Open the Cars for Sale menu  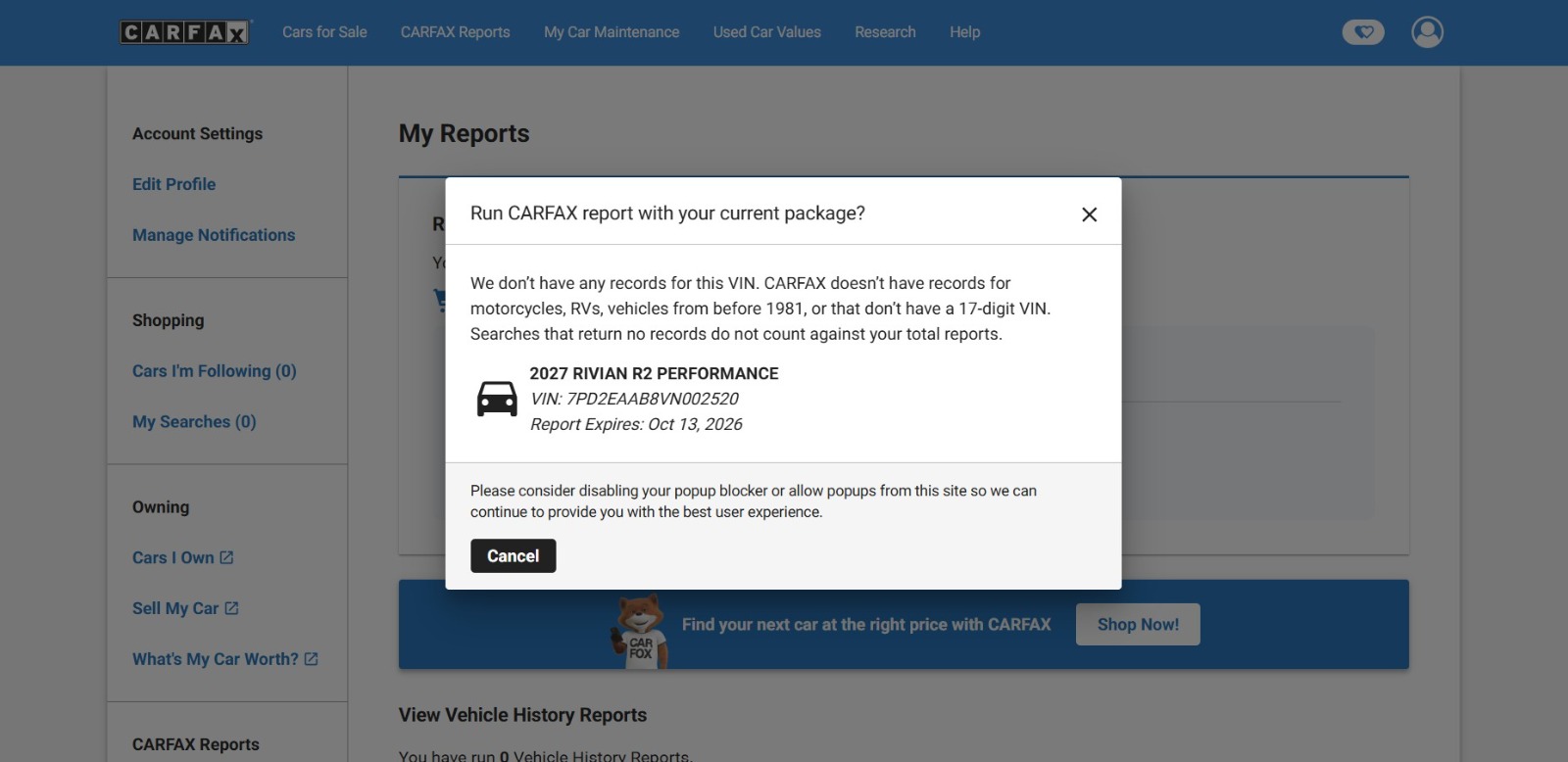324,32
